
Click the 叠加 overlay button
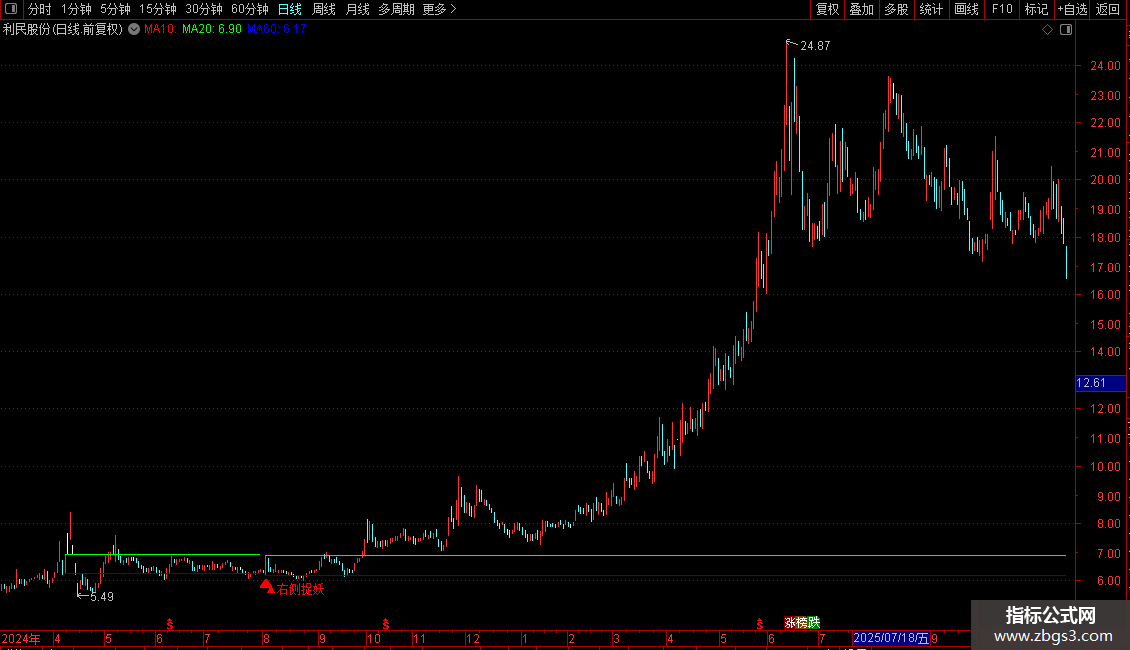click(861, 9)
